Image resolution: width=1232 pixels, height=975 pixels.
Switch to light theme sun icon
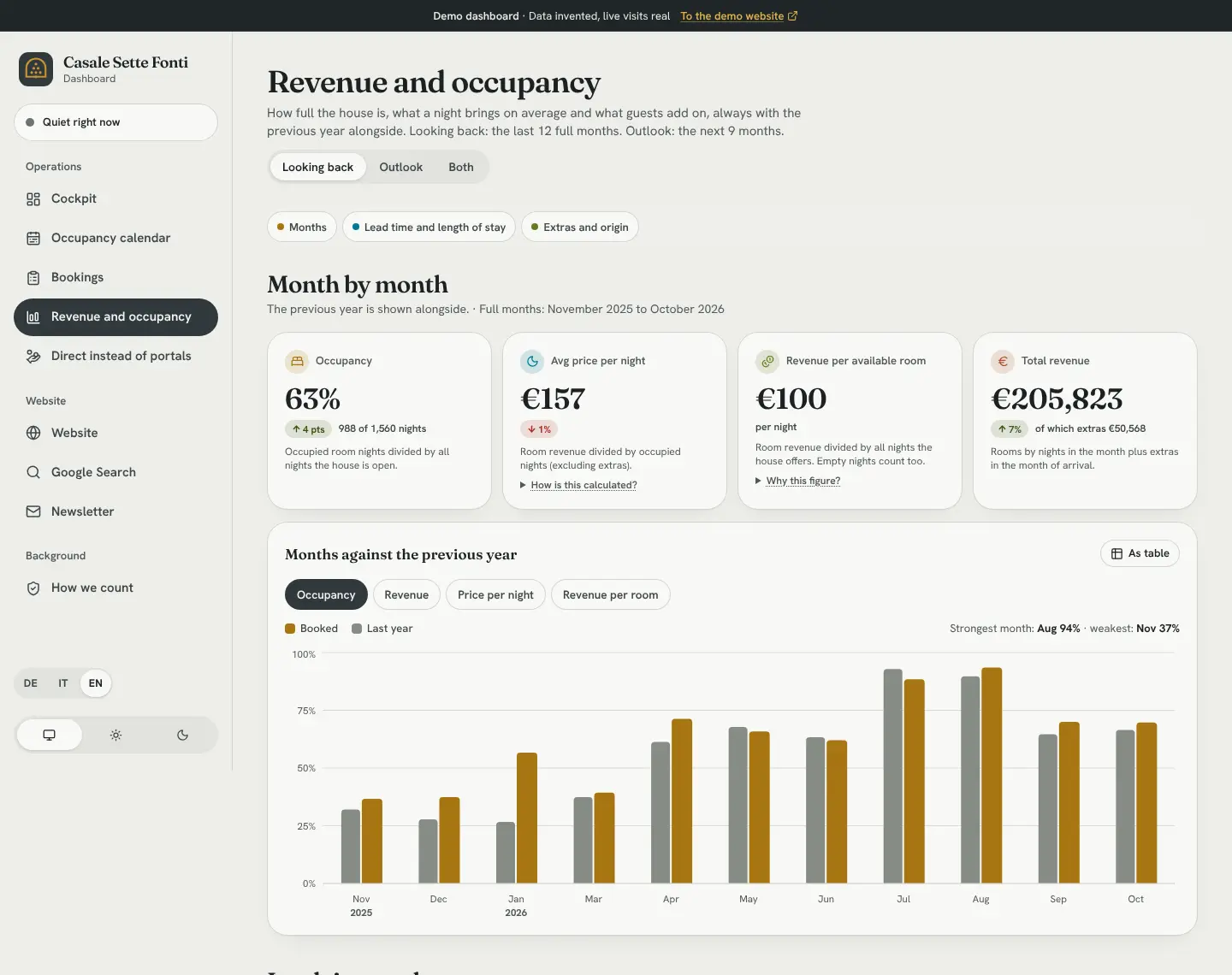coord(115,735)
